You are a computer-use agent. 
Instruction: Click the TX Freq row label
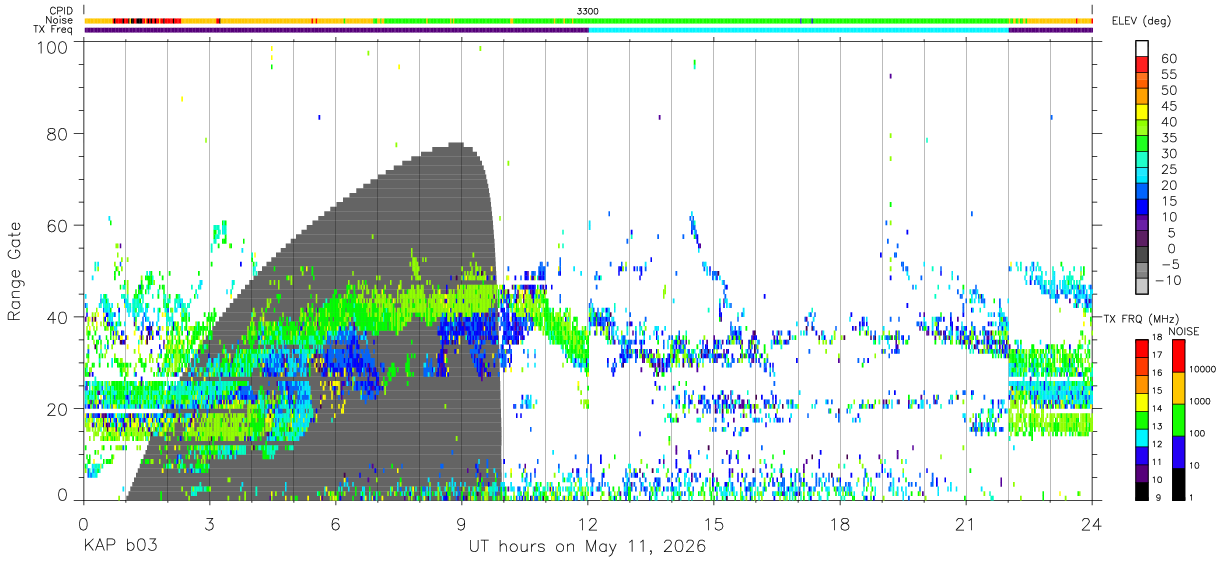pyautogui.click(x=54, y=30)
